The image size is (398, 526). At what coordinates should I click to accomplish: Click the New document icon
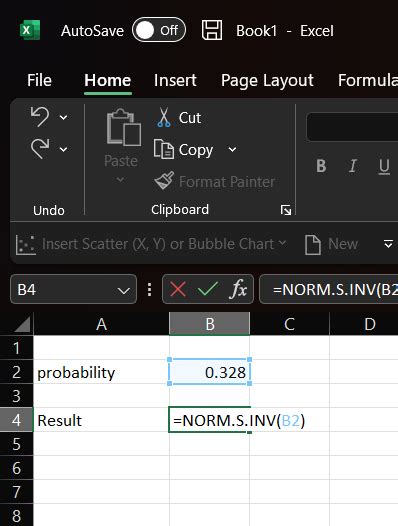point(312,245)
